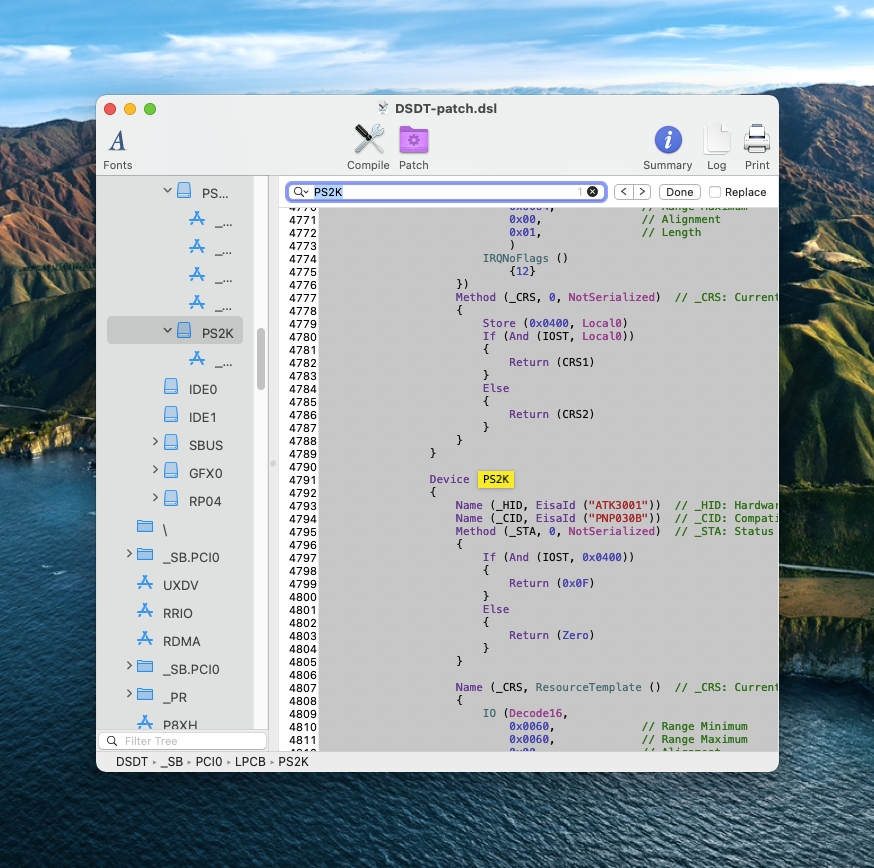Click the Filter Tree field
The image size is (874, 868).
click(190, 741)
